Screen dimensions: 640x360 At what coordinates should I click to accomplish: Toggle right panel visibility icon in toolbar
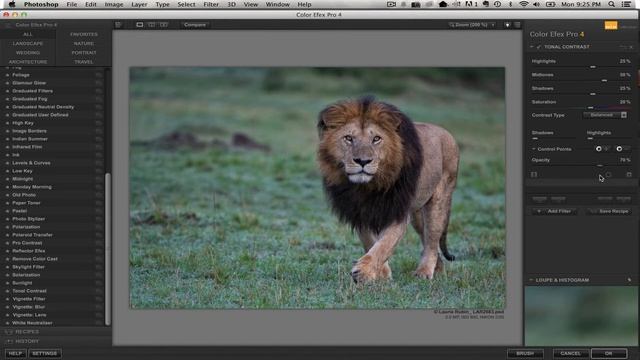(x=518, y=25)
